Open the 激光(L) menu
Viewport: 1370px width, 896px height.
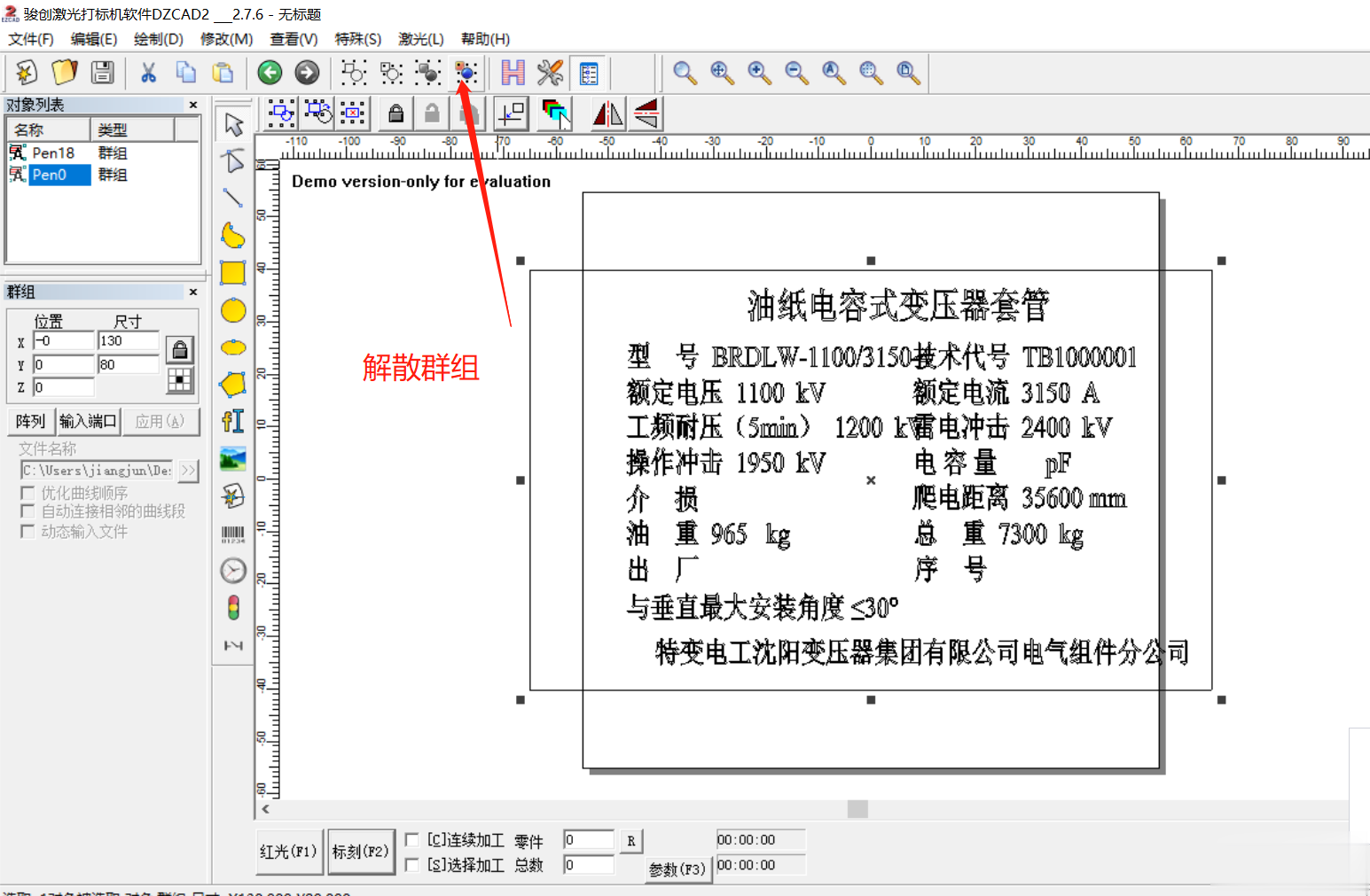coord(421,39)
